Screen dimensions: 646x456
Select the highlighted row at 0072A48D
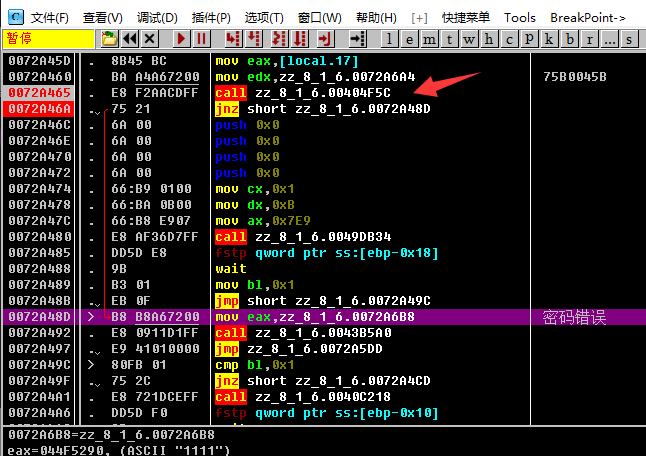click(323, 317)
